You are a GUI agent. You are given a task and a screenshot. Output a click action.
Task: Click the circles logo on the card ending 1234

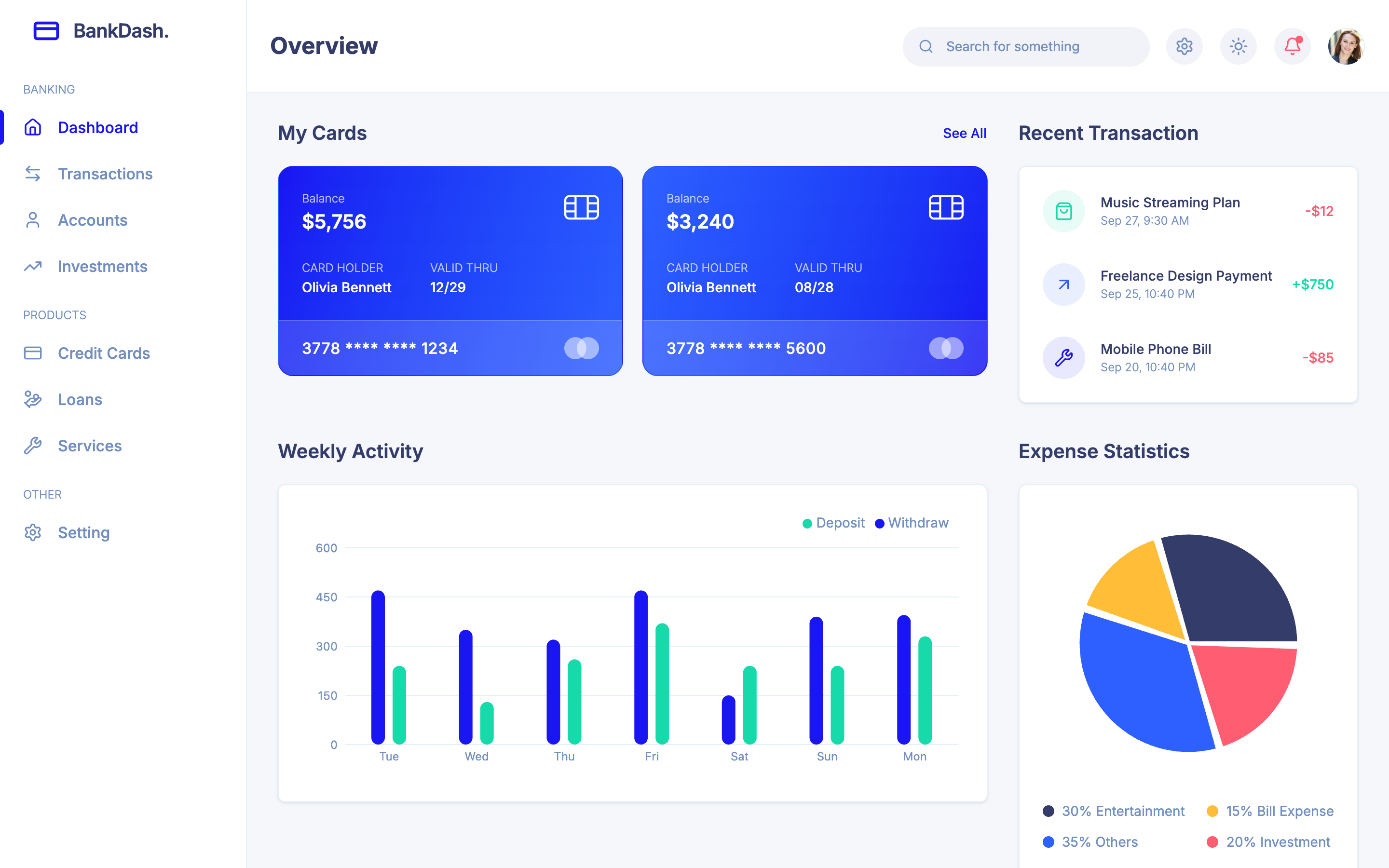pos(582,348)
